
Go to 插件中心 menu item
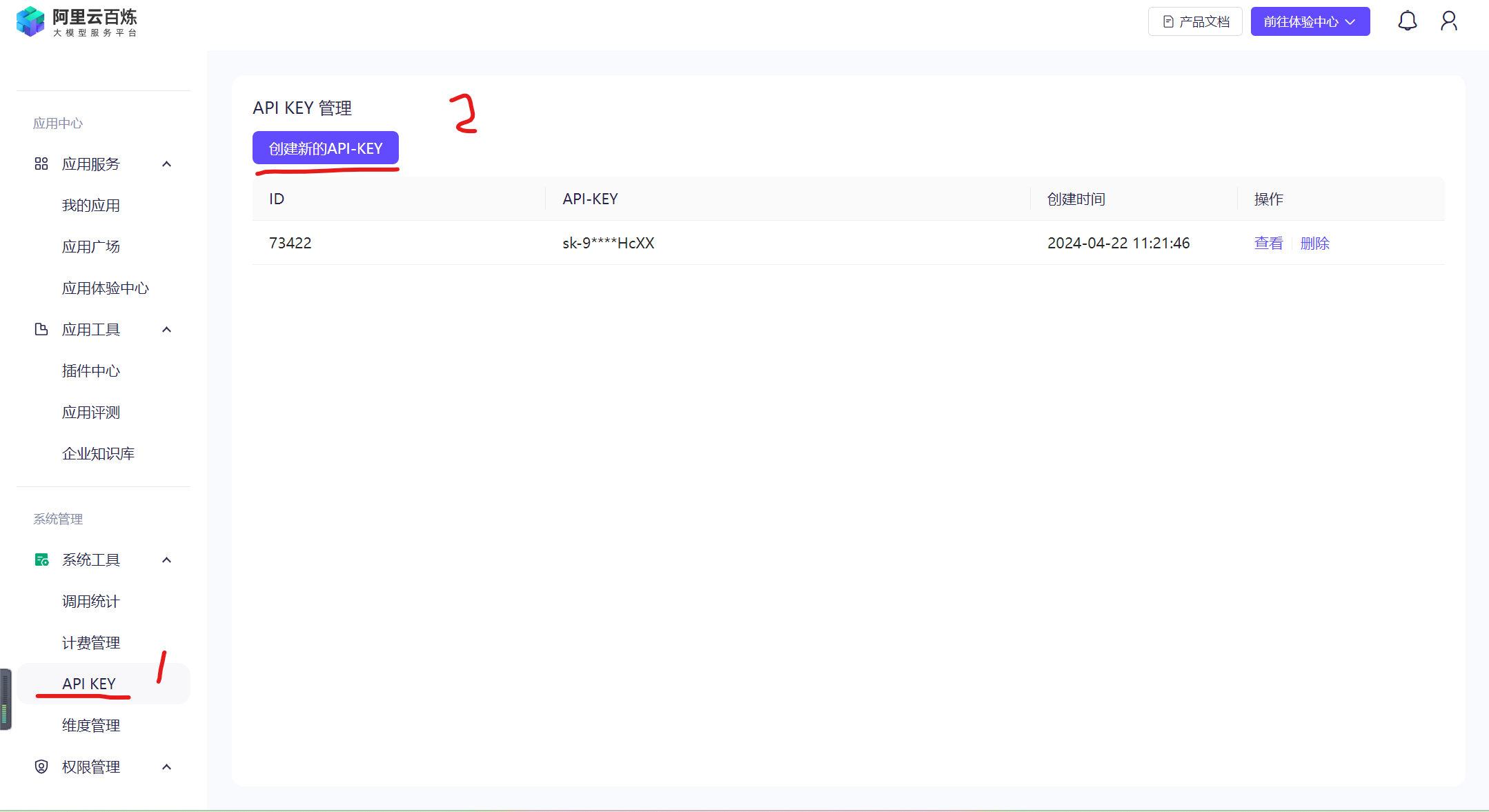click(x=91, y=371)
